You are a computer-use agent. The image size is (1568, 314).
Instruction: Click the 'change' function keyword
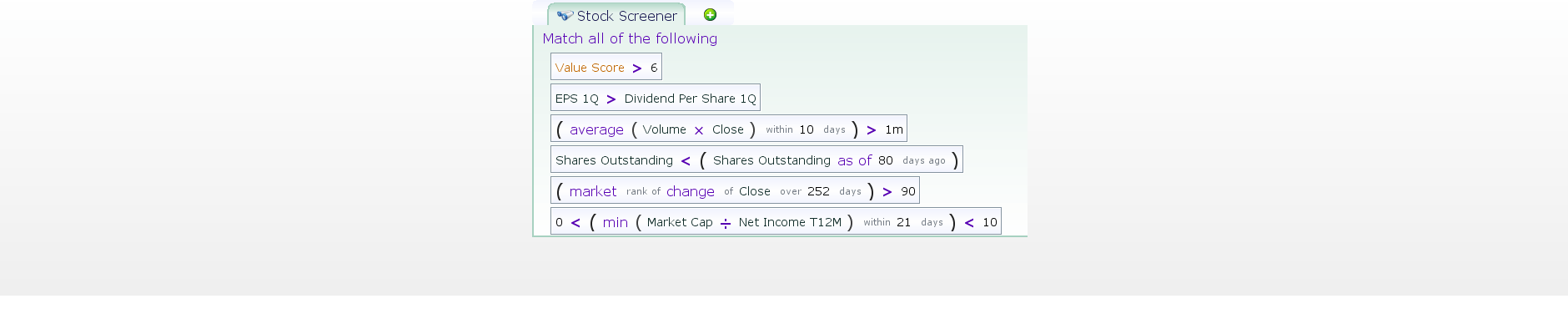click(x=690, y=191)
